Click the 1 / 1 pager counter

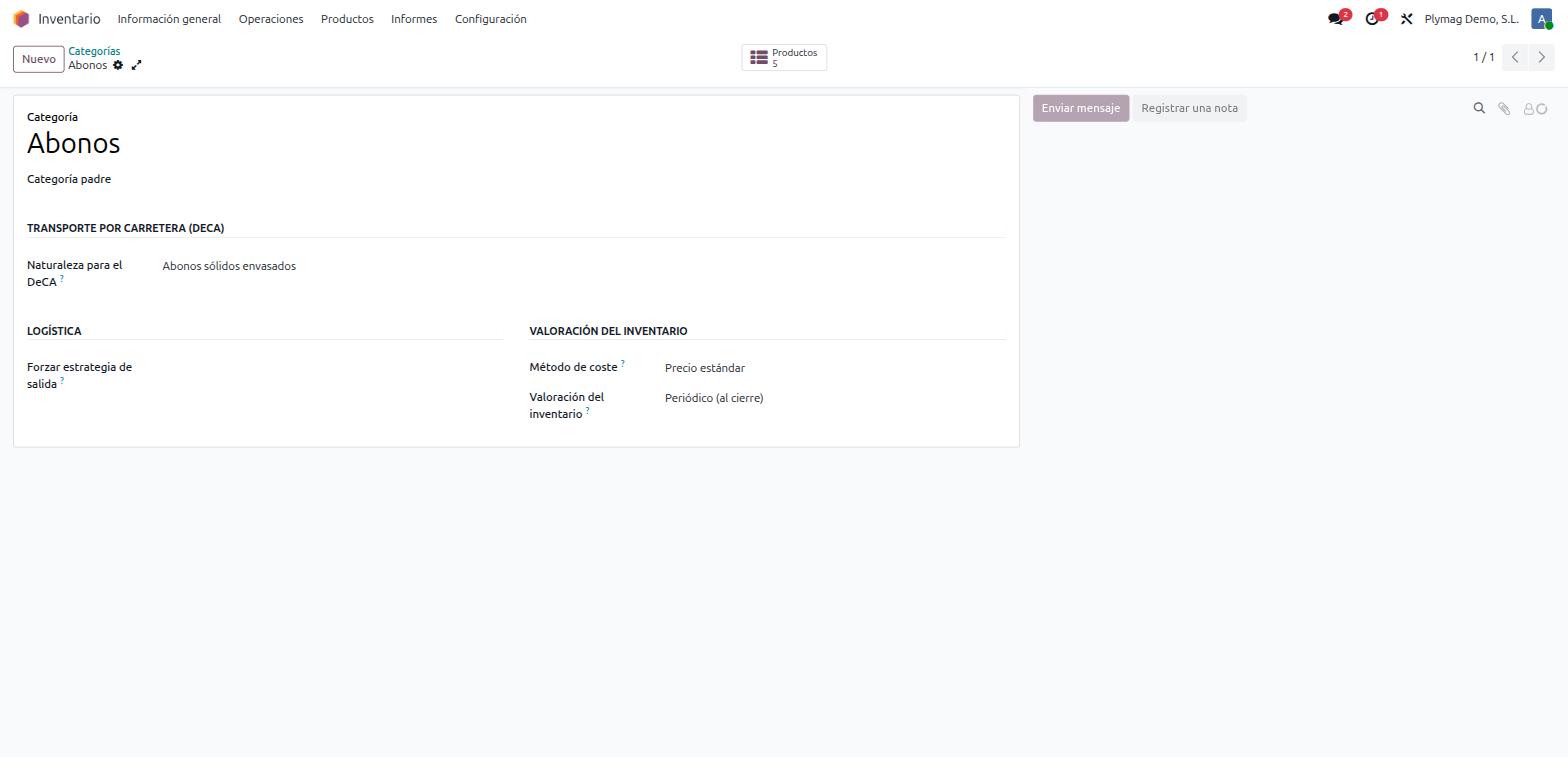(1483, 57)
